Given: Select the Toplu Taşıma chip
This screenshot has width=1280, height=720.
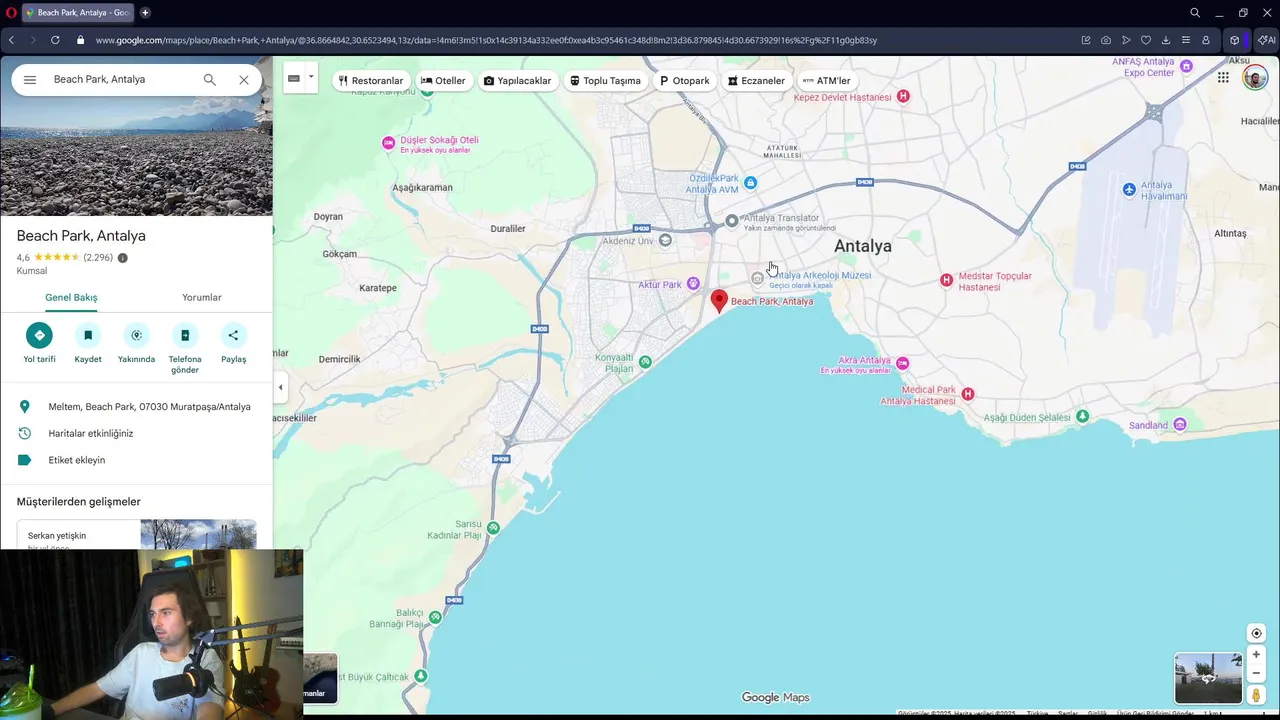Looking at the screenshot, I should (x=605, y=81).
